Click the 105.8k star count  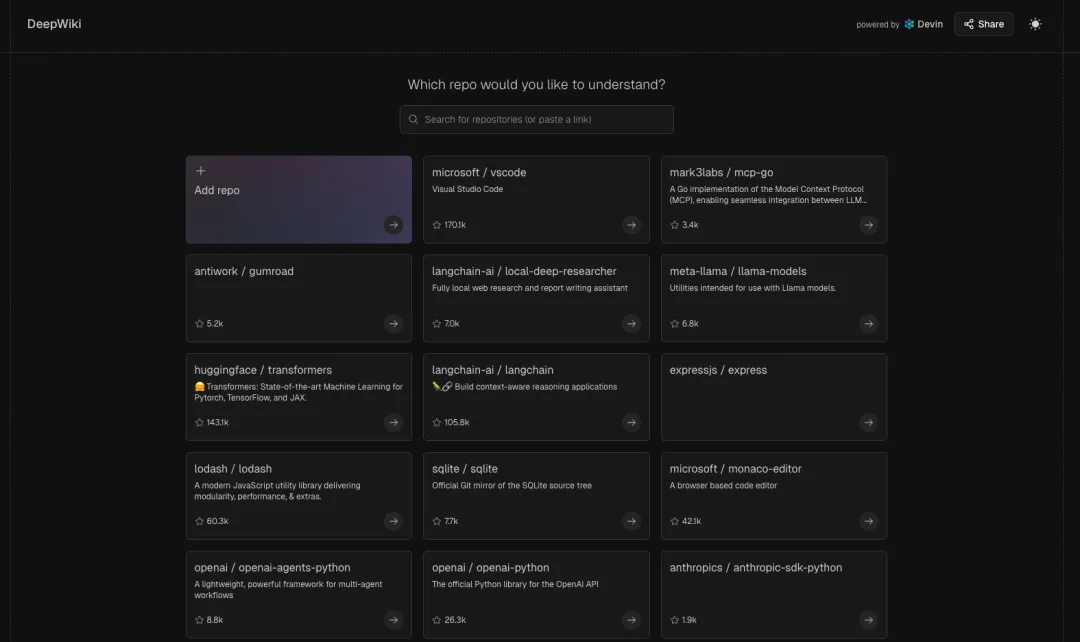(457, 422)
